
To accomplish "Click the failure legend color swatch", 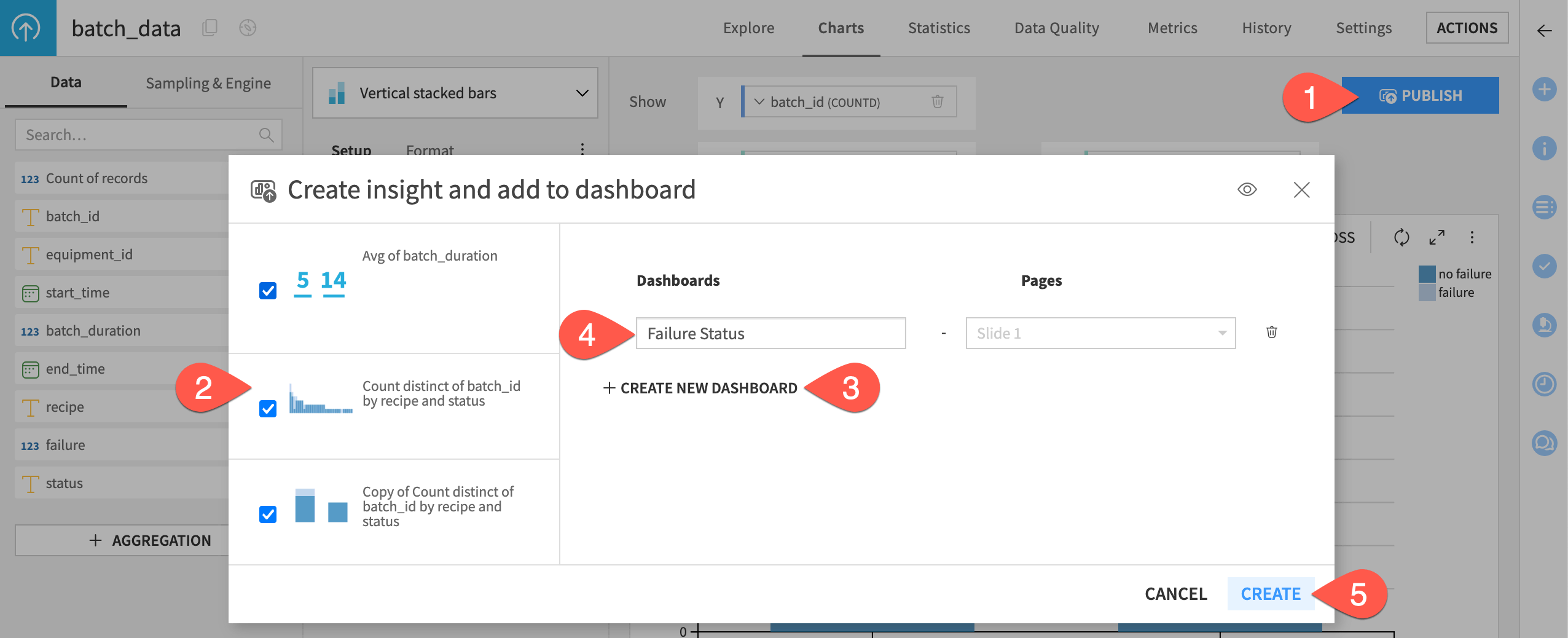I will pyautogui.click(x=1427, y=293).
